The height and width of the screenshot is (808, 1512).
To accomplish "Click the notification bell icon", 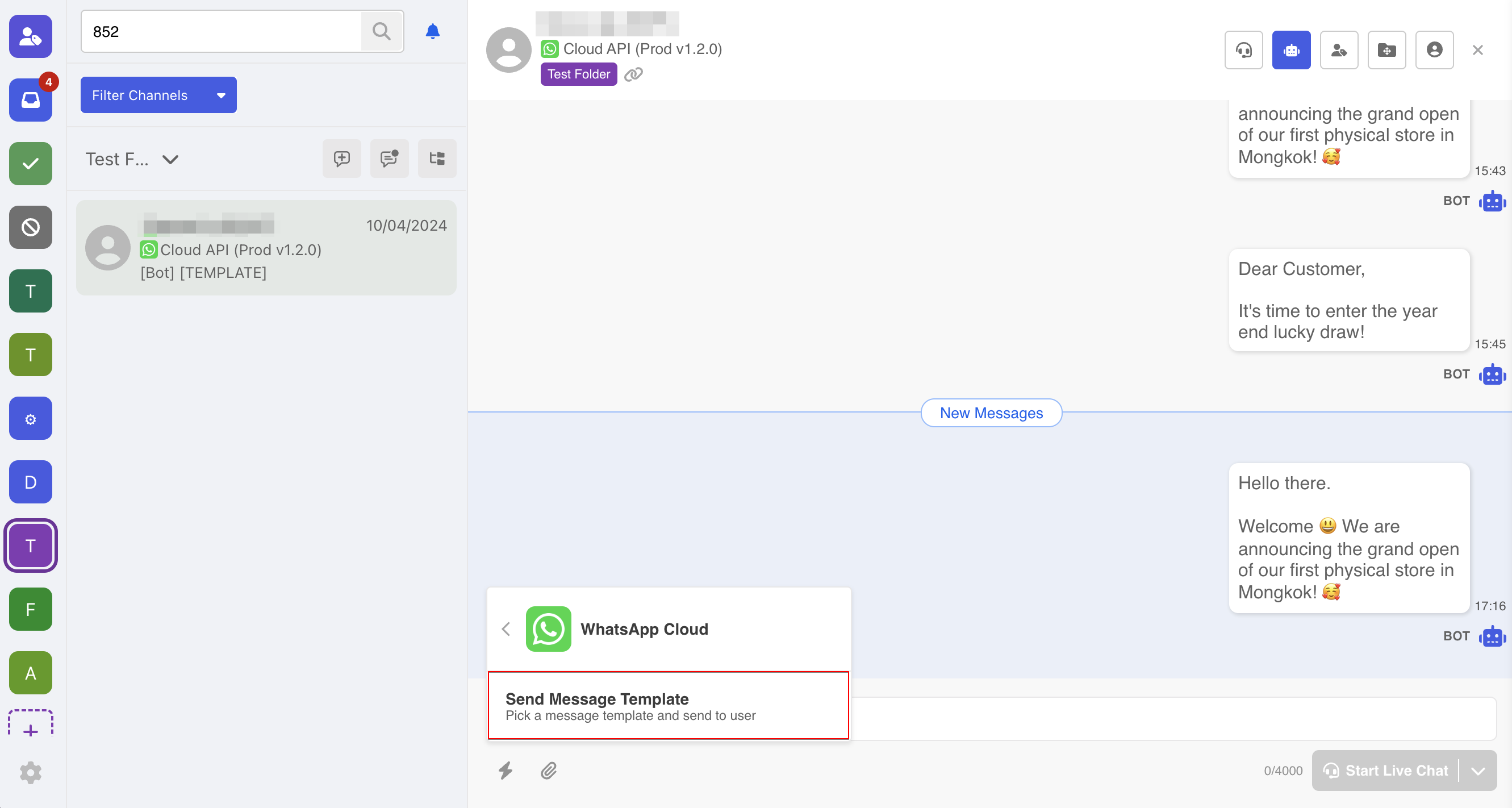I will click(x=433, y=31).
